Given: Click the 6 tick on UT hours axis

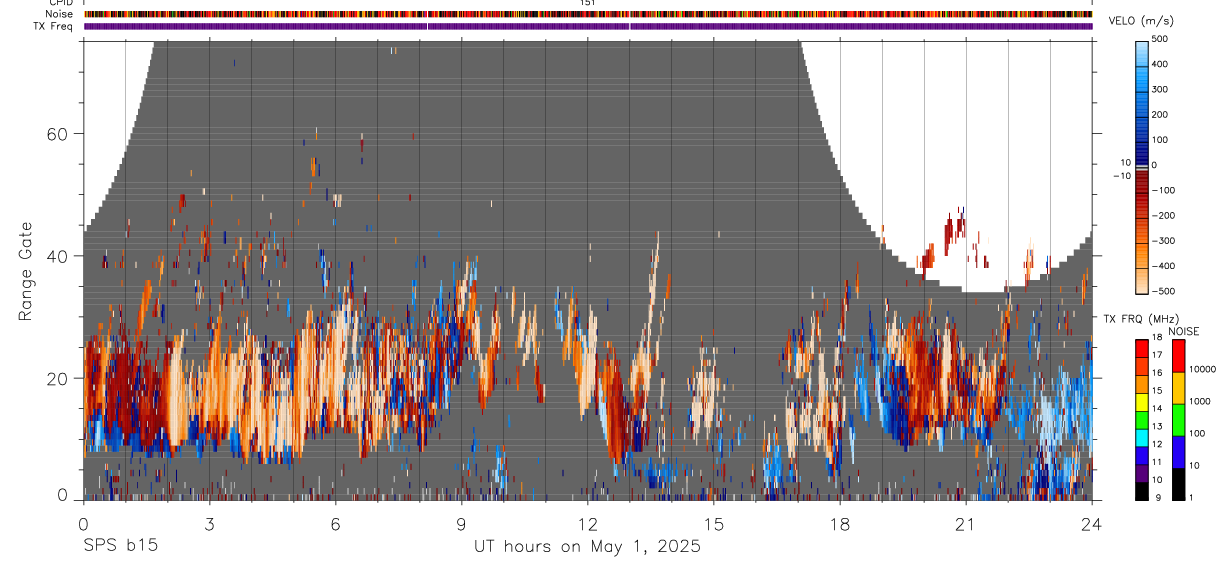Looking at the screenshot, I should (335, 524).
